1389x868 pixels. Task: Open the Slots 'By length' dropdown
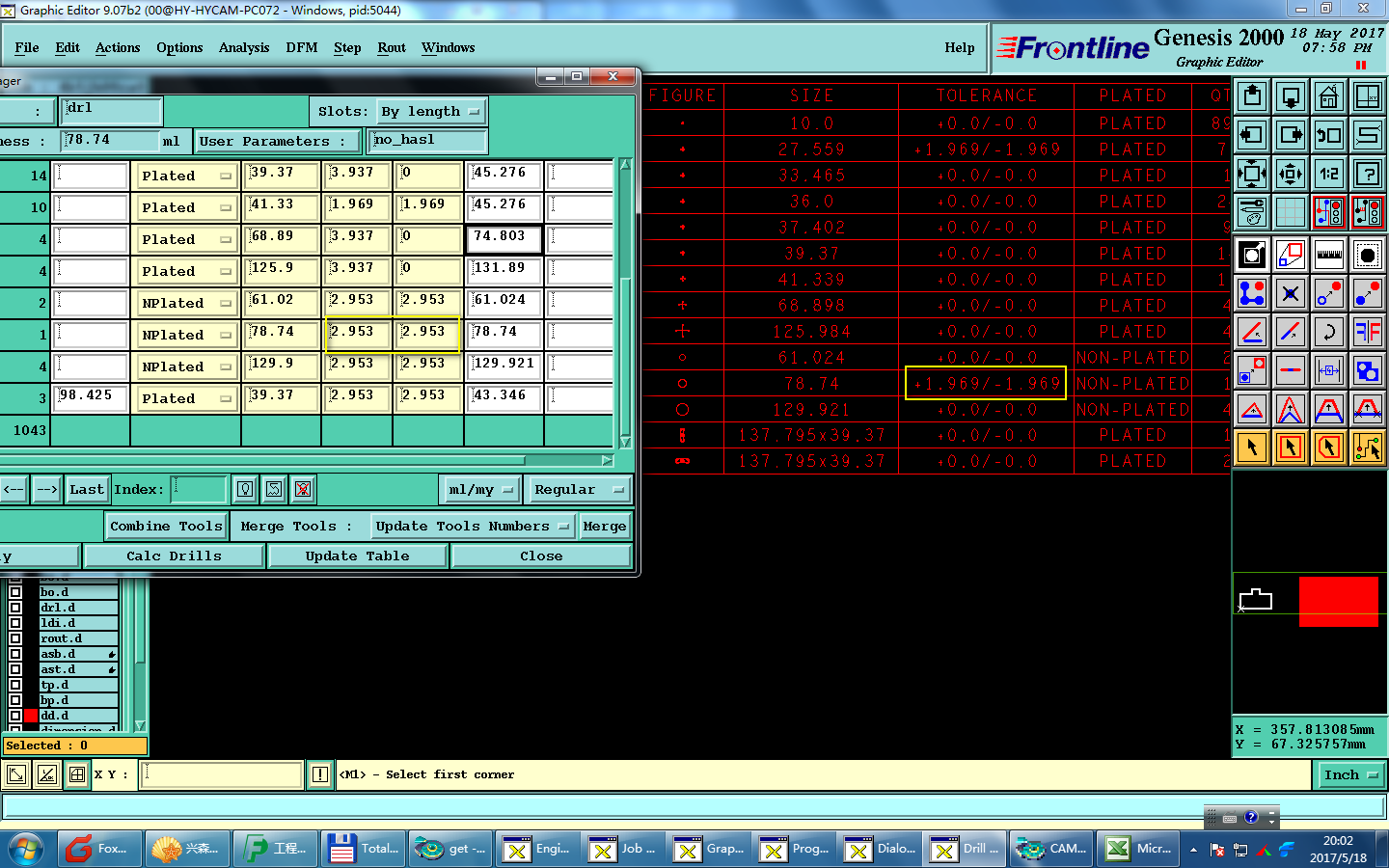(x=430, y=112)
